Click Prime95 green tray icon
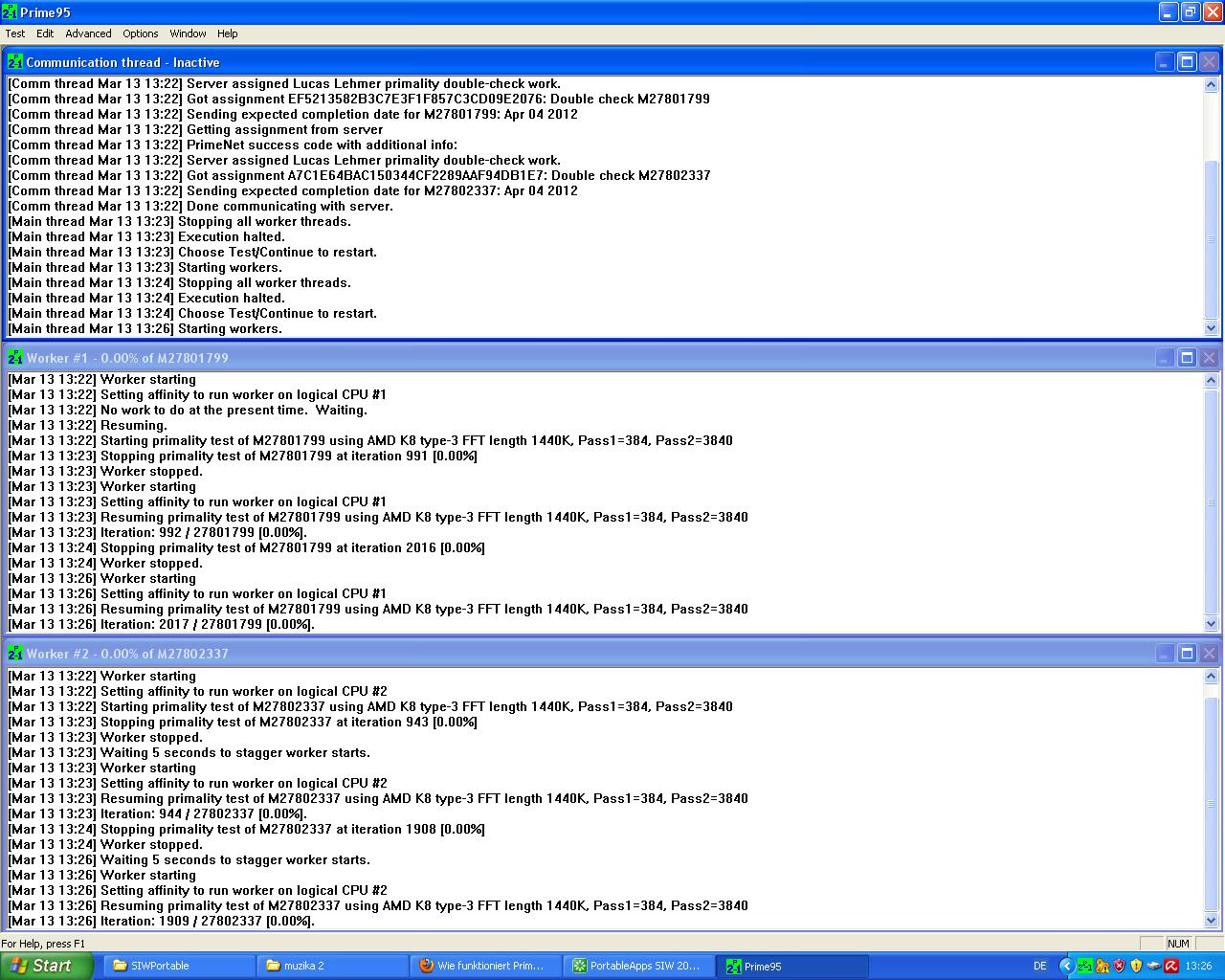Screen dimensions: 1225x980 (x=1085, y=967)
